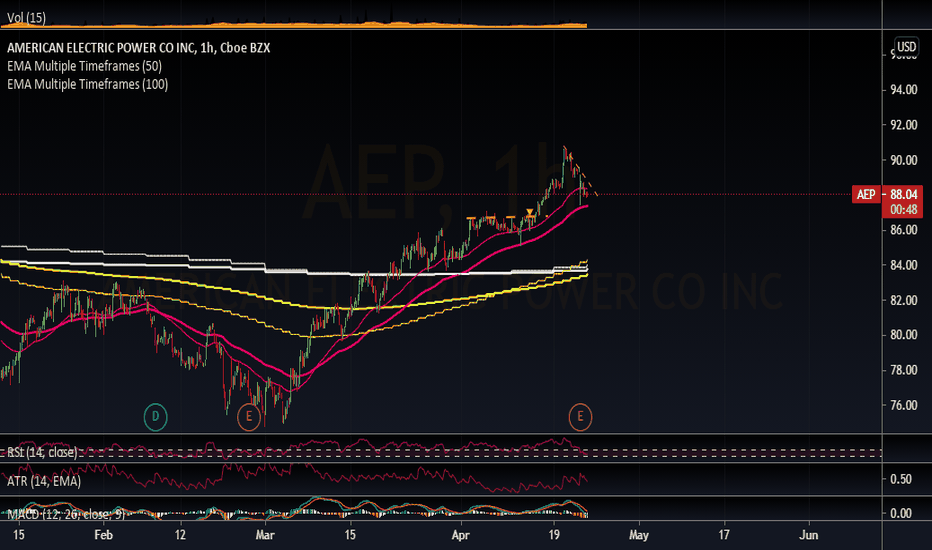Click the 82.00 price axis label

tap(903, 300)
